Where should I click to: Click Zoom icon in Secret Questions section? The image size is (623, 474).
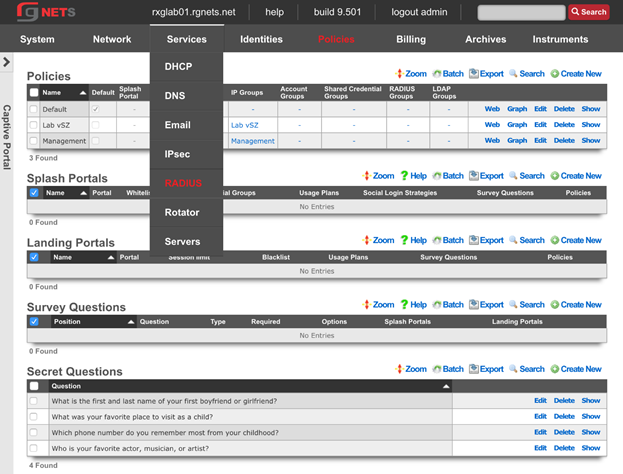(400, 369)
